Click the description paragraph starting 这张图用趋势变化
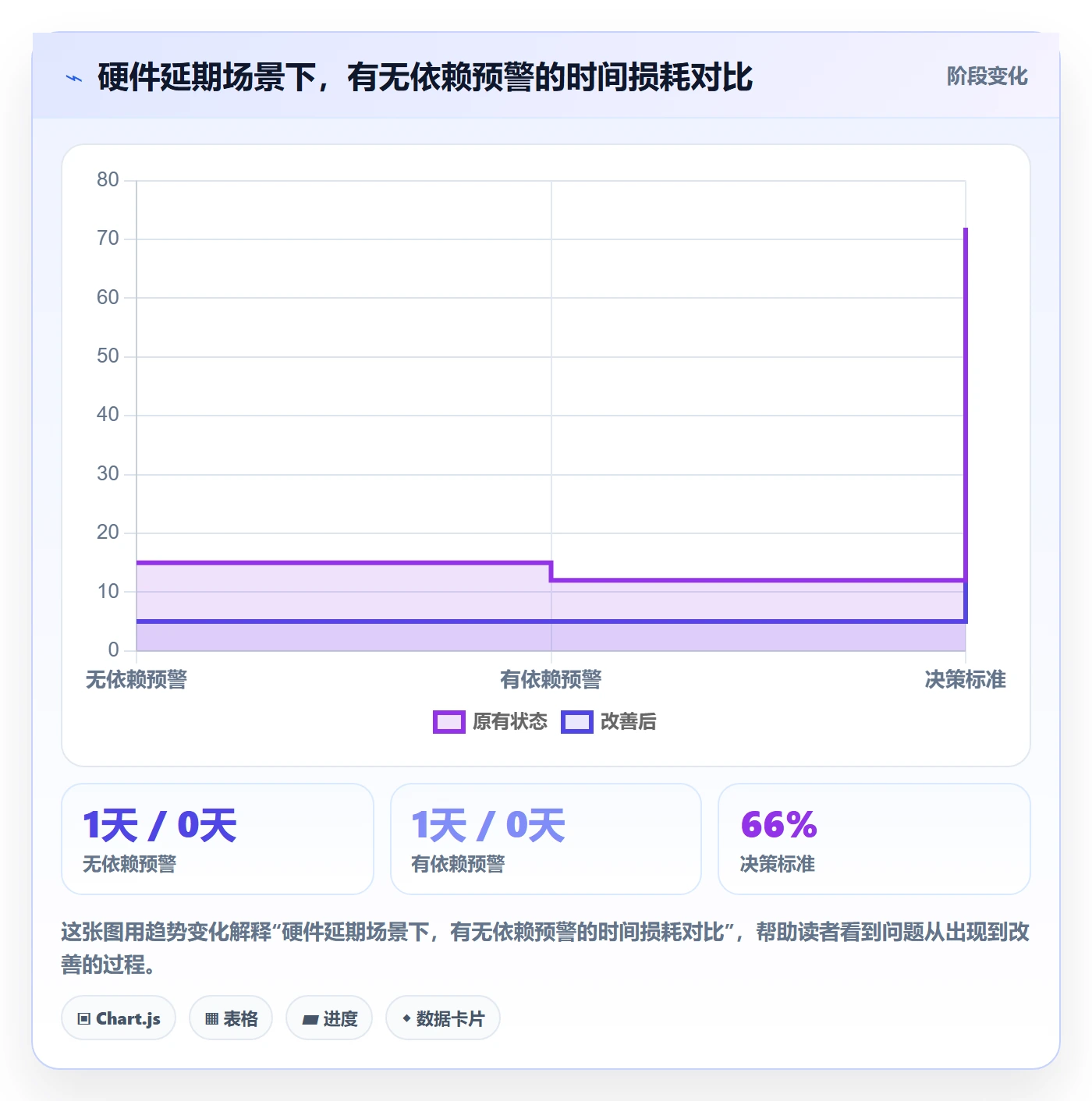This screenshot has width=1092, height=1101. click(546, 948)
